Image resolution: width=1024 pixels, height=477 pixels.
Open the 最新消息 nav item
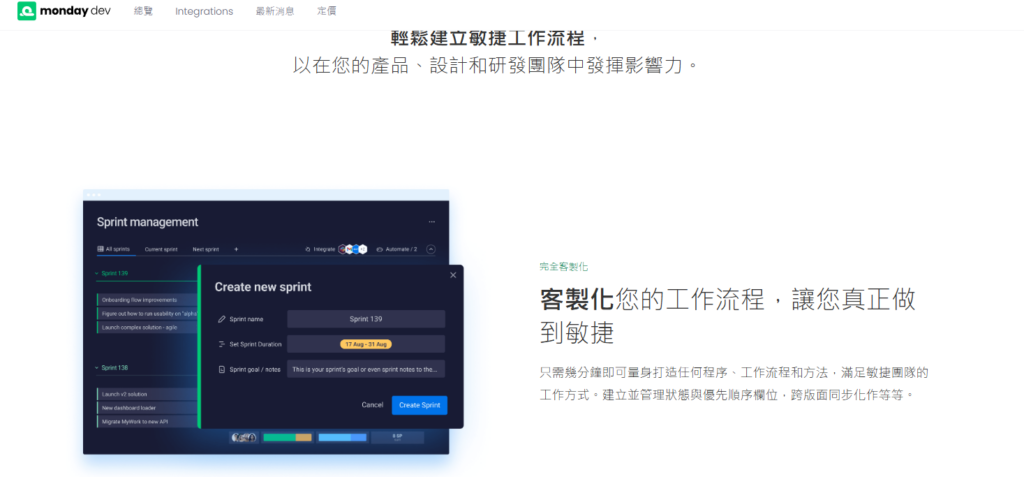[x=275, y=11]
